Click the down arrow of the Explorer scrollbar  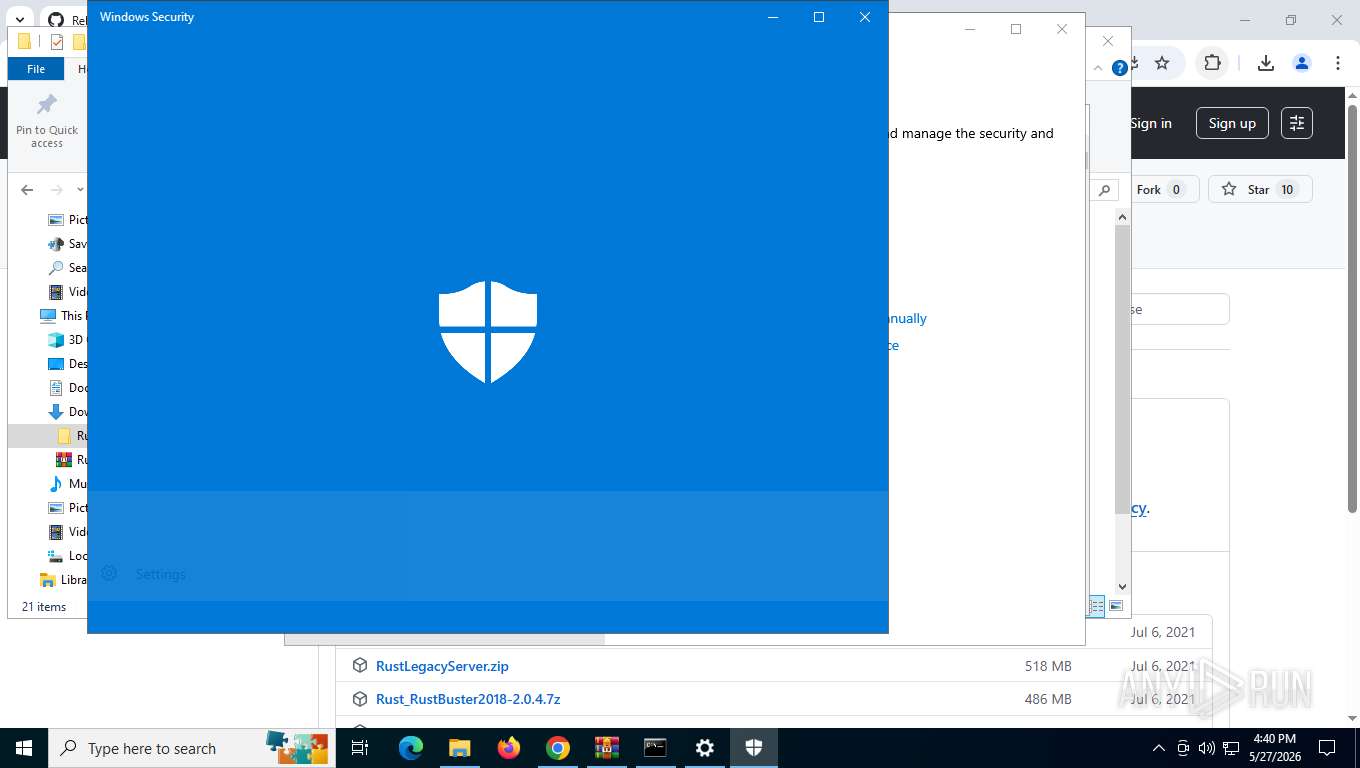[x=1122, y=587]
